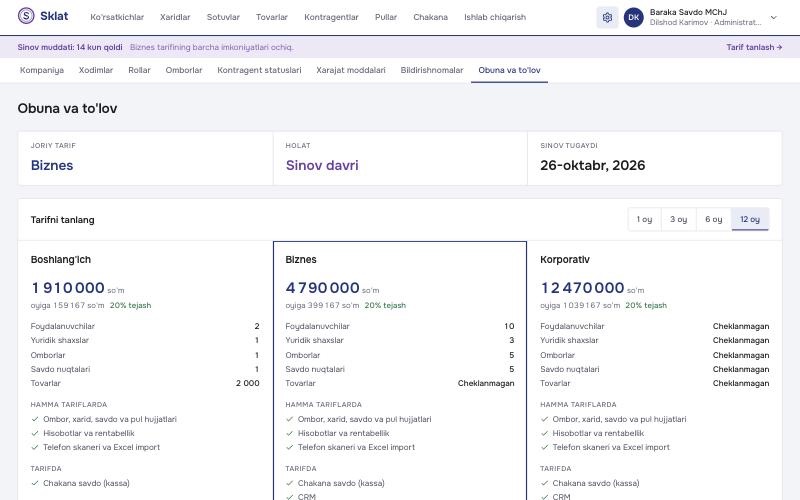This screenshot has height=500, width=800.
Task: Click the Sklat logo icon
Action: 26,16
